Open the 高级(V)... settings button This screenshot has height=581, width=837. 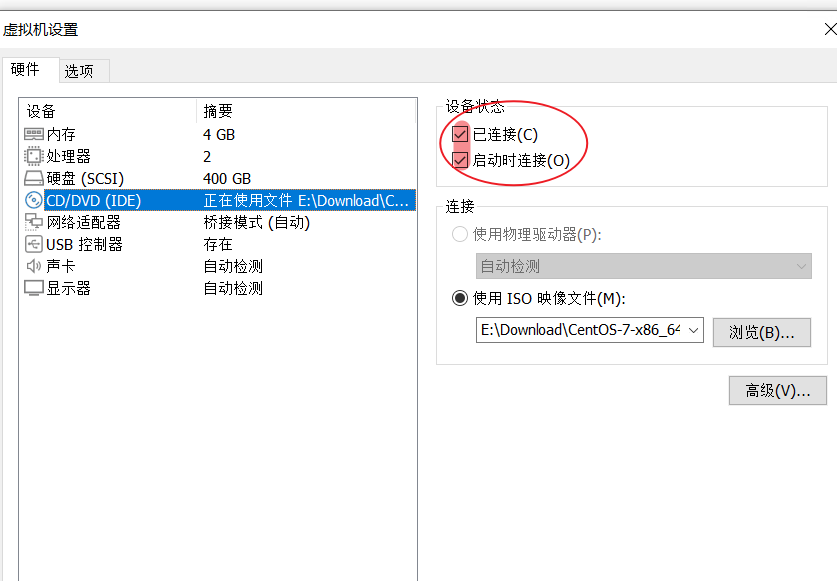point(778,390)
